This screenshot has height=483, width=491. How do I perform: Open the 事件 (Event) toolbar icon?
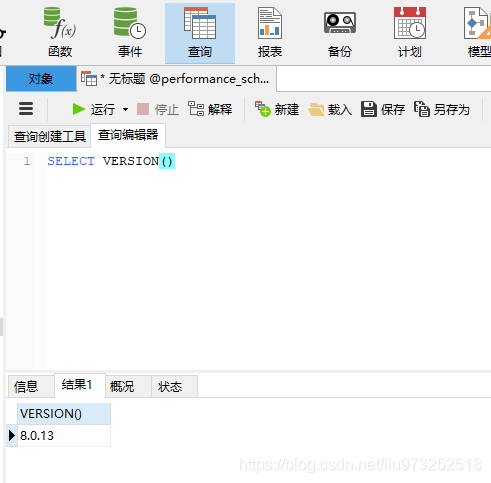tap(130, 33)
